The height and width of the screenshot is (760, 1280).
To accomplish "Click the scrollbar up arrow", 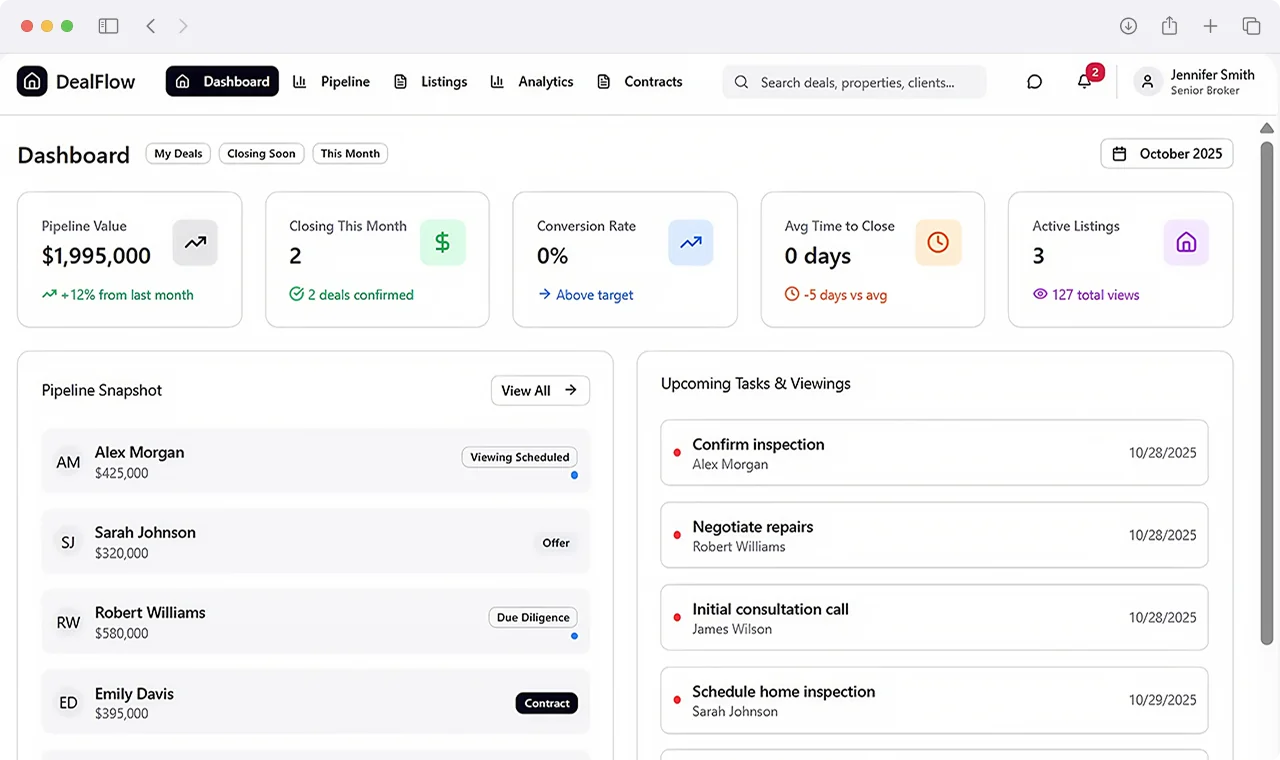I will [1267, 128].
